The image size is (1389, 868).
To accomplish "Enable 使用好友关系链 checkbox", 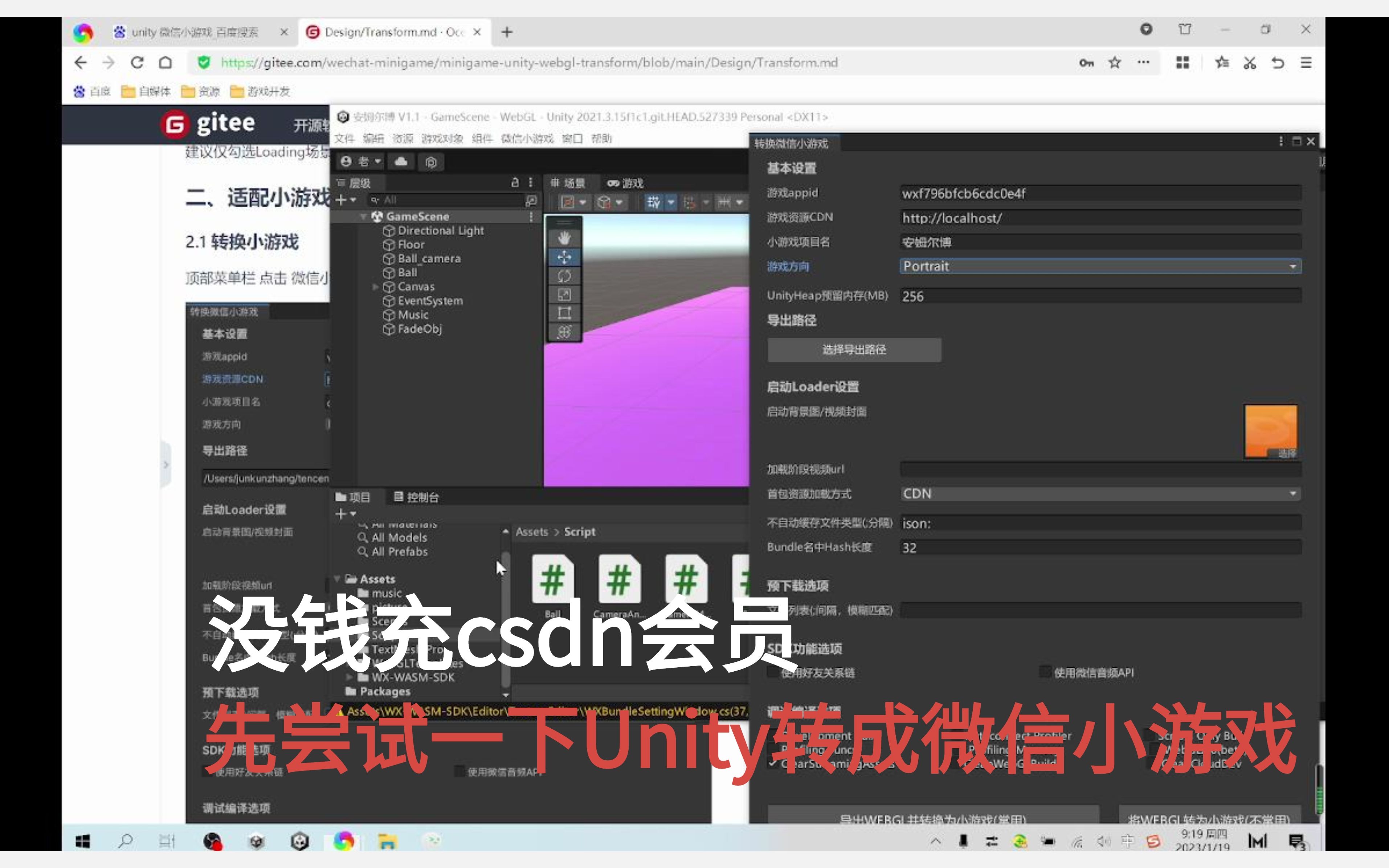I will click(x=773, y=672).
